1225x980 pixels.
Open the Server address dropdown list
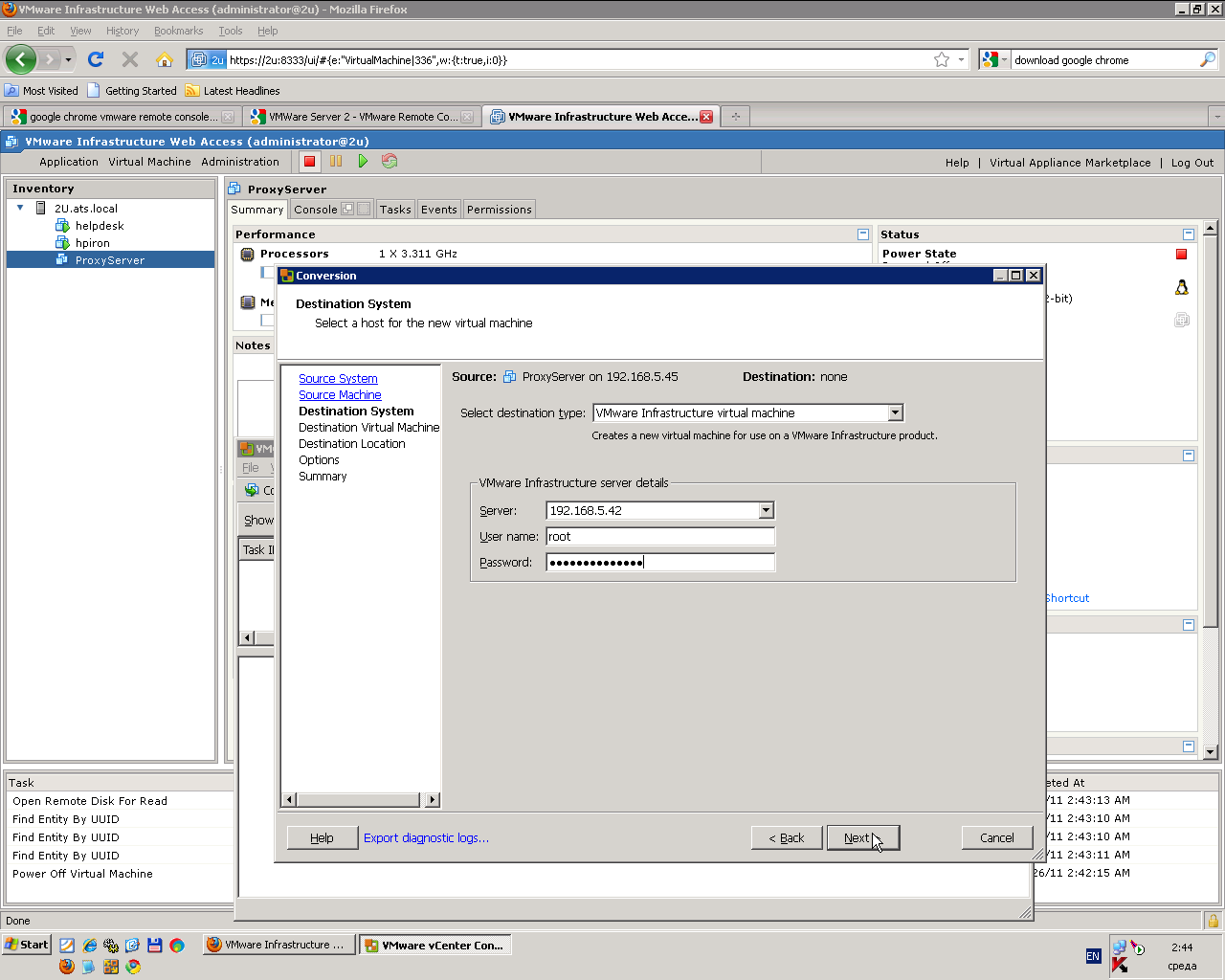tap(766, 511)
